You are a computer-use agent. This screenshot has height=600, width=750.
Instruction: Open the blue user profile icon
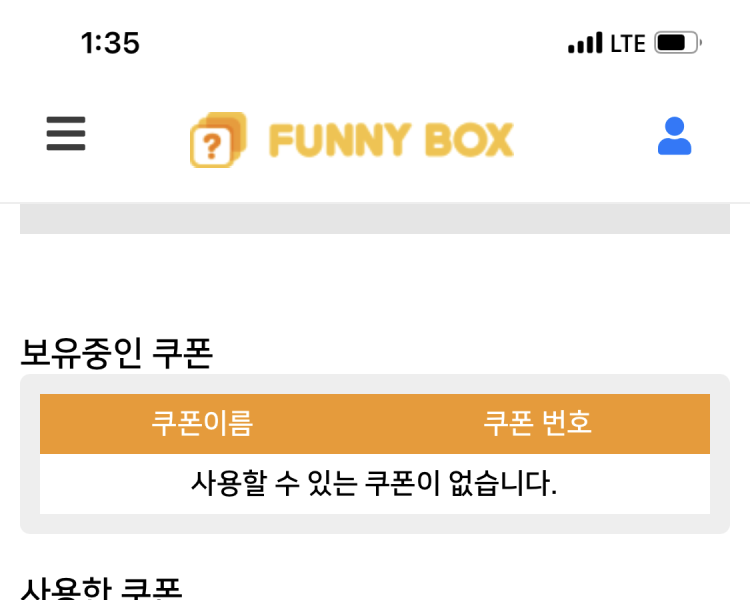674,136
